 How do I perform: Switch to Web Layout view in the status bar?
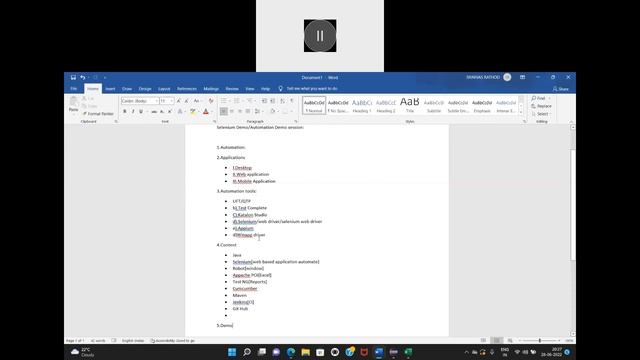coord(510,340)
